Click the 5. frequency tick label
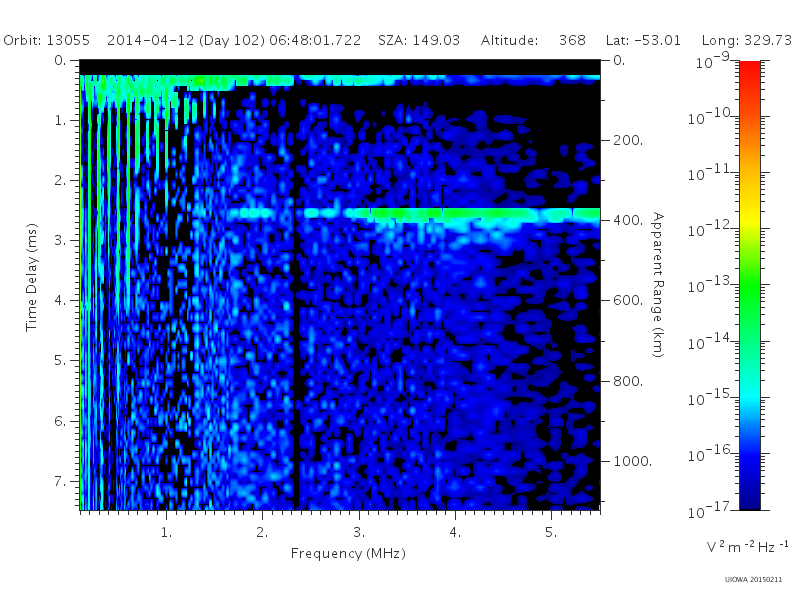 coord(551,532)
